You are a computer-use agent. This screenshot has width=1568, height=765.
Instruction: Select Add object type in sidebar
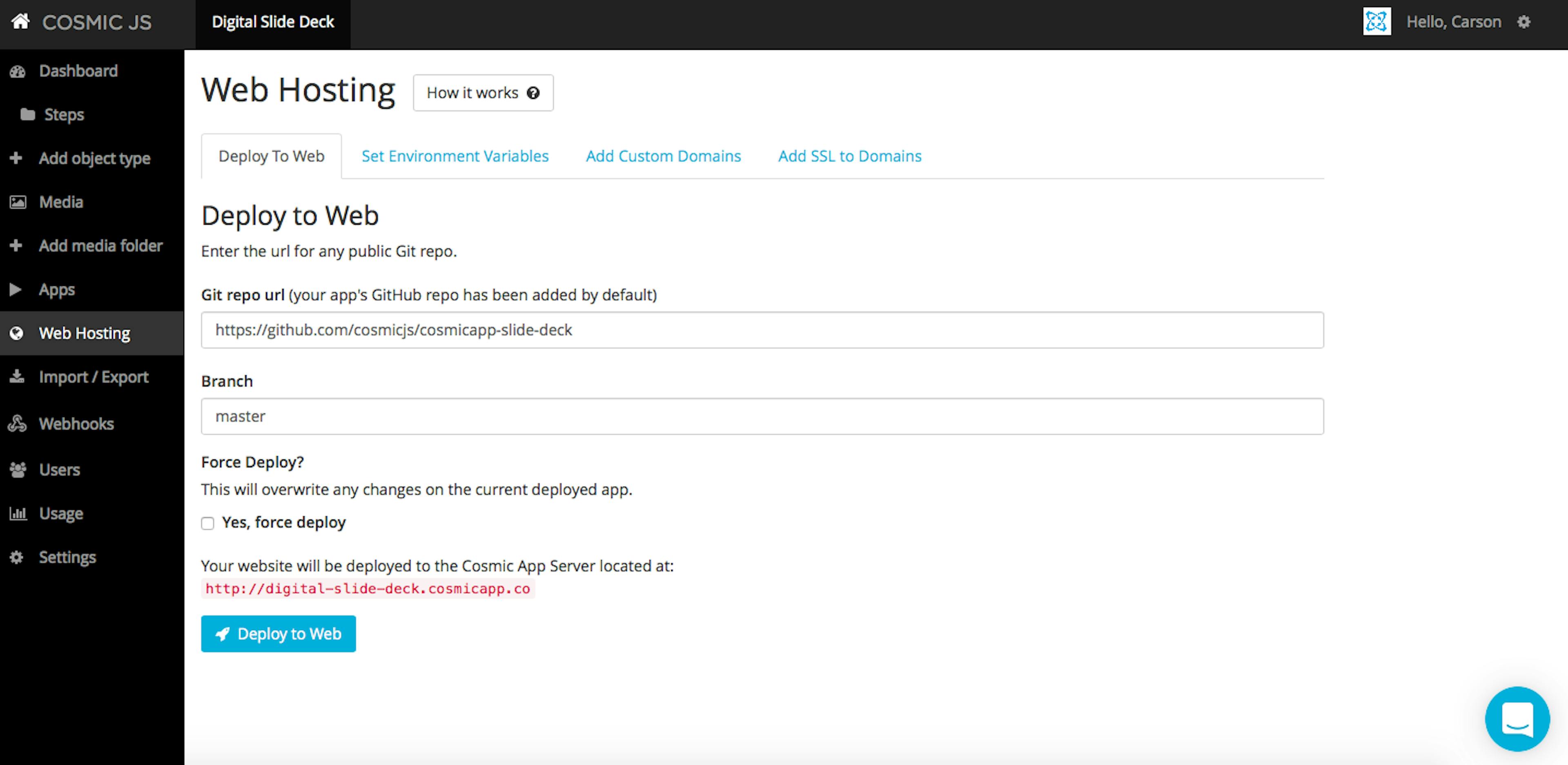(x=92, y=158)
